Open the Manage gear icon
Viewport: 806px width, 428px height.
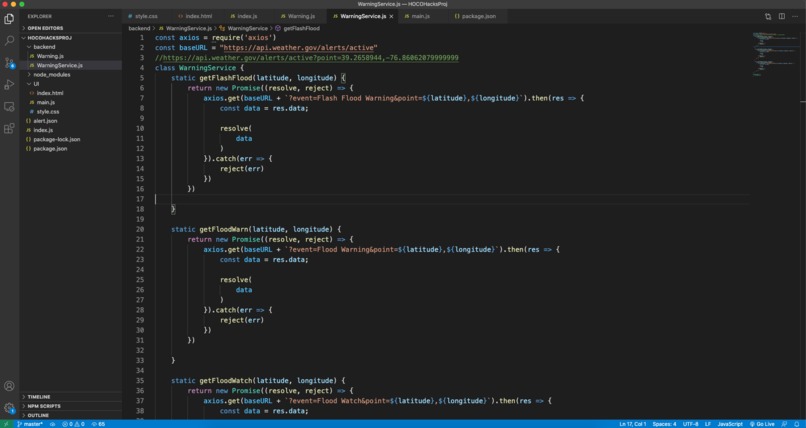(x=9, y=408)
